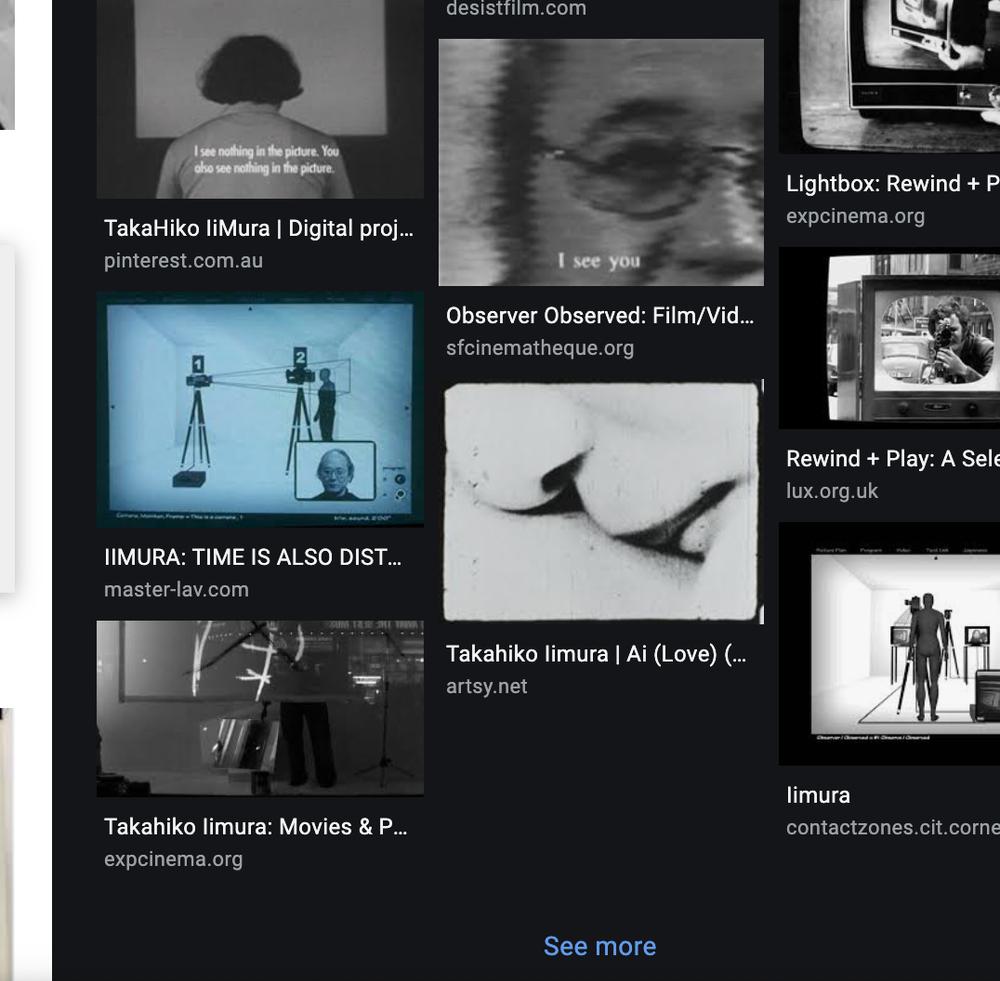This screenshot has width=1000, height=981.
Task: Open the Ai (Love) ink image thumbnail
Action: 601,501
